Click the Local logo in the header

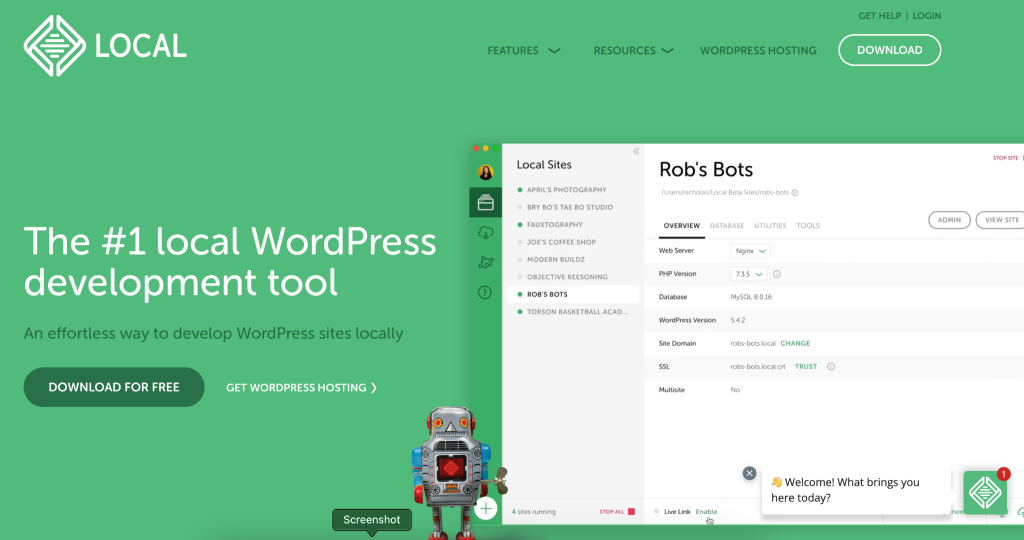coord(105,46)
